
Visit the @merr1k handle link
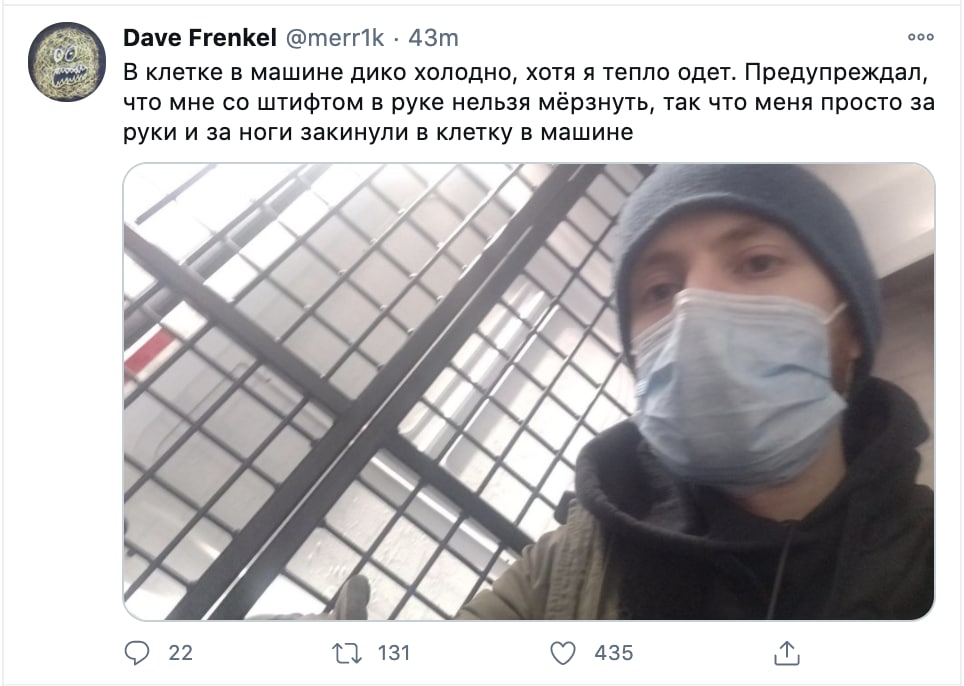click(335, 37)
